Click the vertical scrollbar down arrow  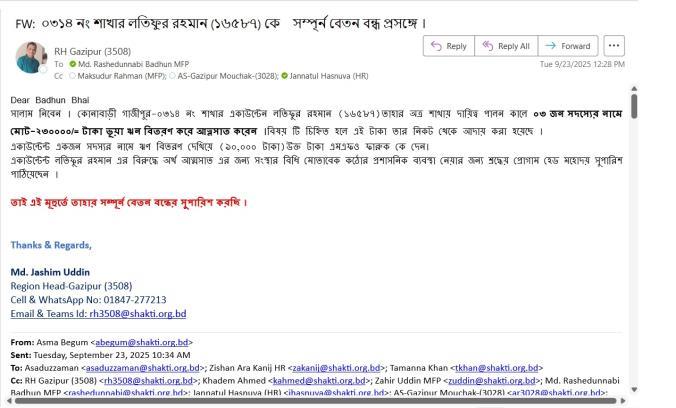(x=633, y=389)
